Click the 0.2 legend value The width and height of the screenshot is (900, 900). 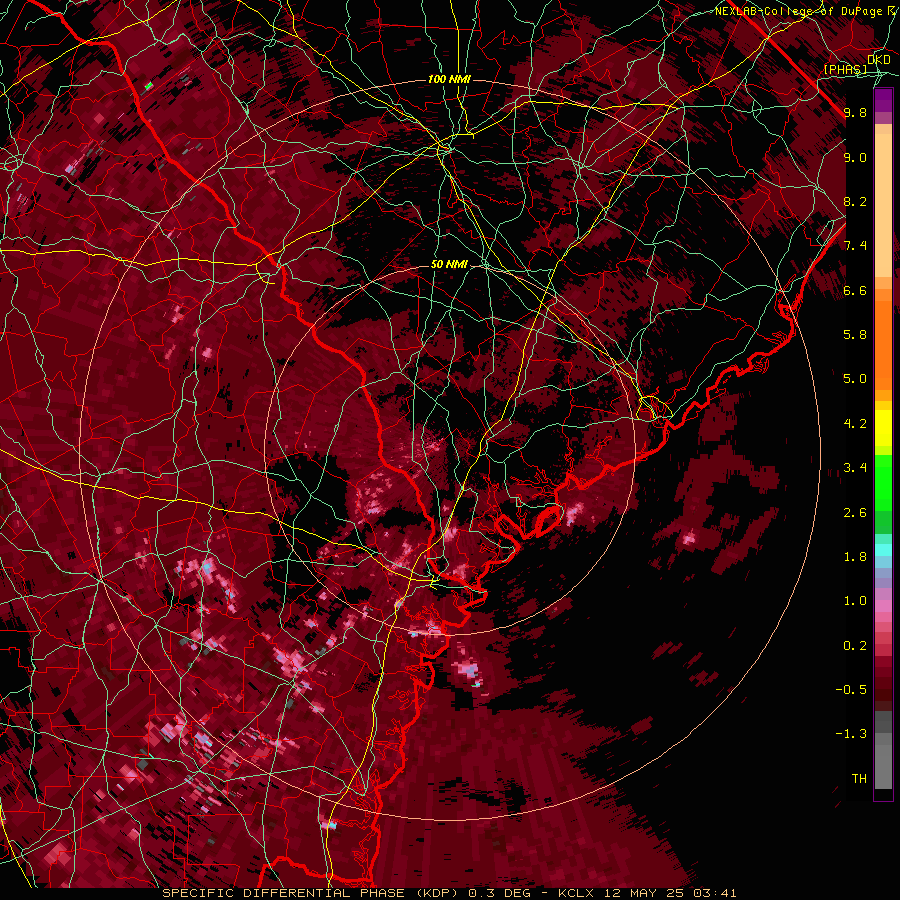[855, 646]
